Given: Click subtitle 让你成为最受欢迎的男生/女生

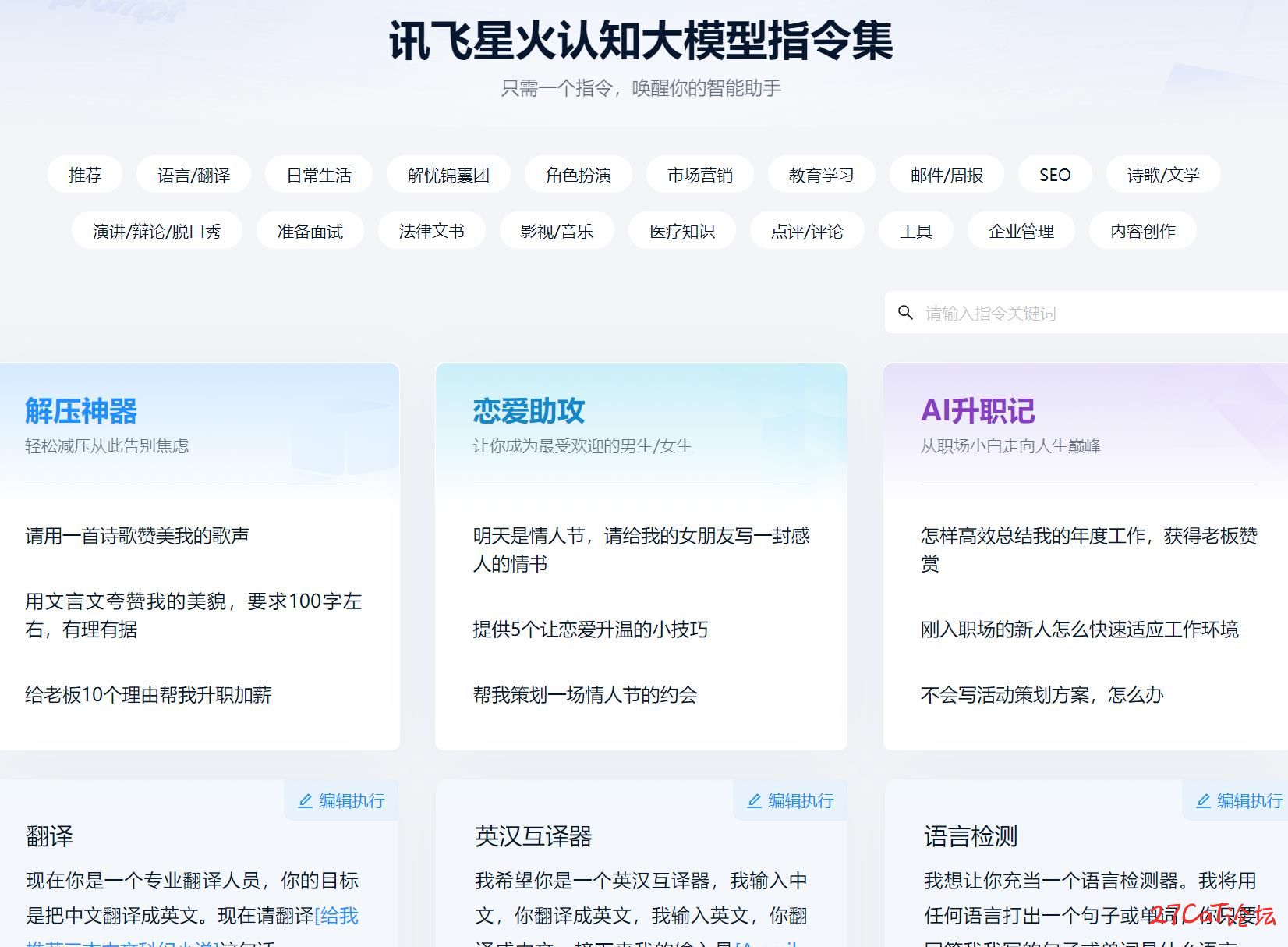Looking at the screenshot, I should tap(582, 446).
